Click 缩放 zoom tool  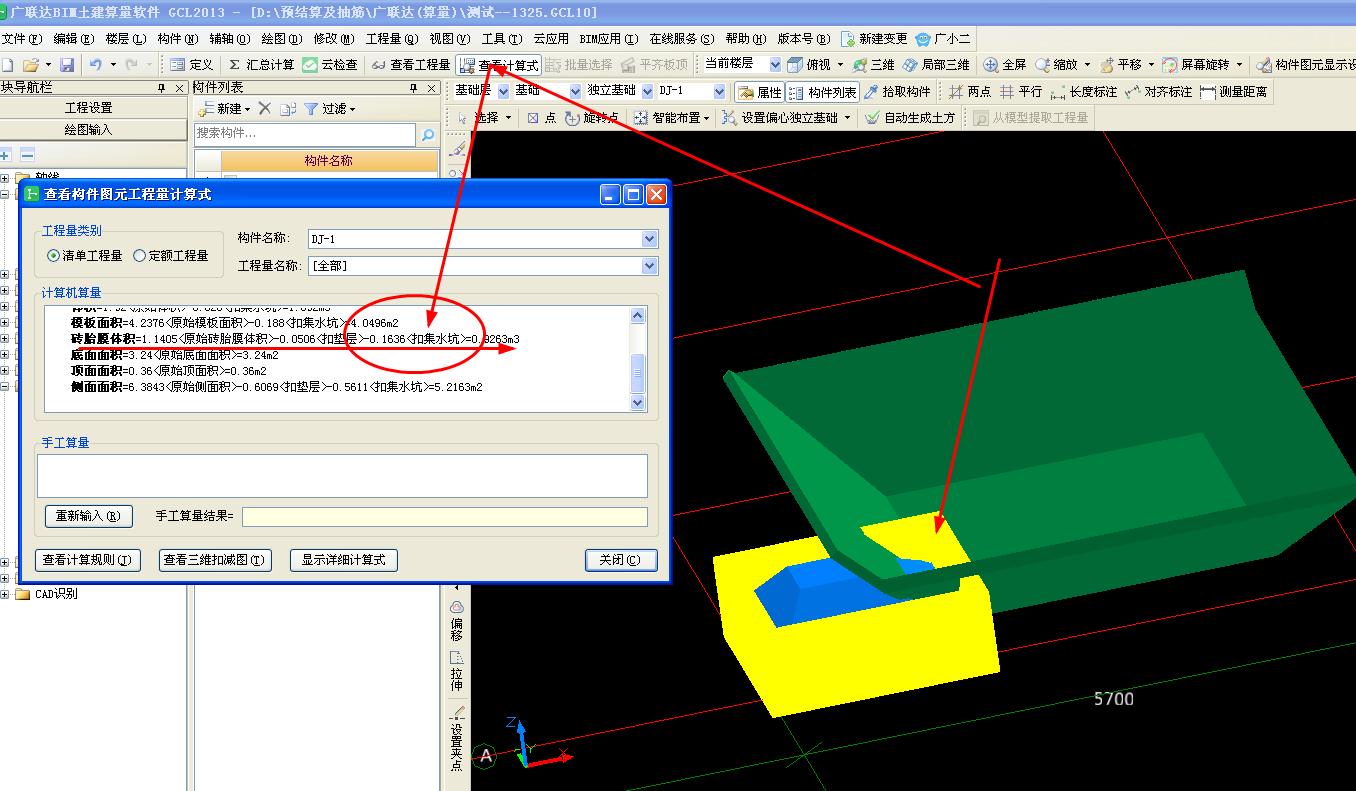tap(1057, 64)
